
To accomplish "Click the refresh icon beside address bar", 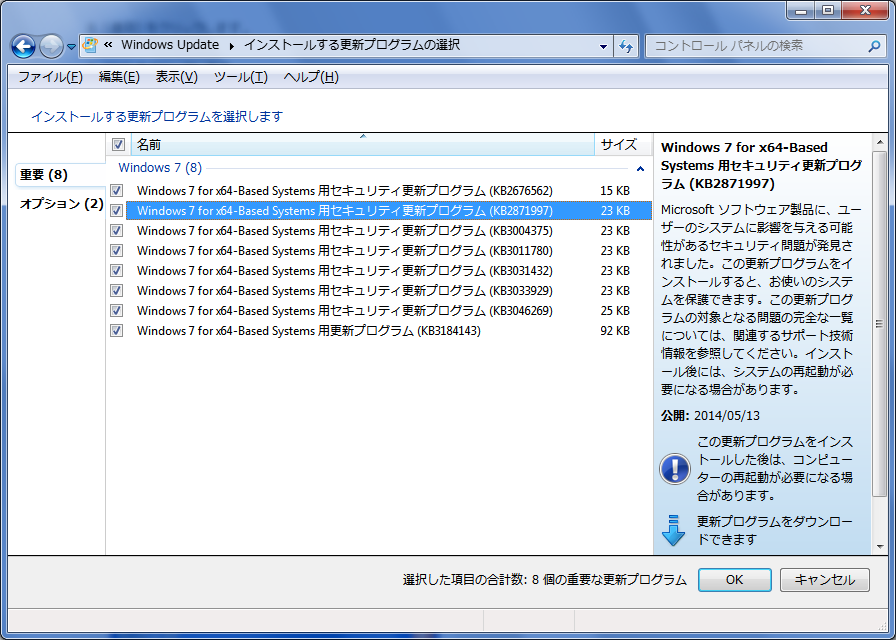I will [627, 46].
